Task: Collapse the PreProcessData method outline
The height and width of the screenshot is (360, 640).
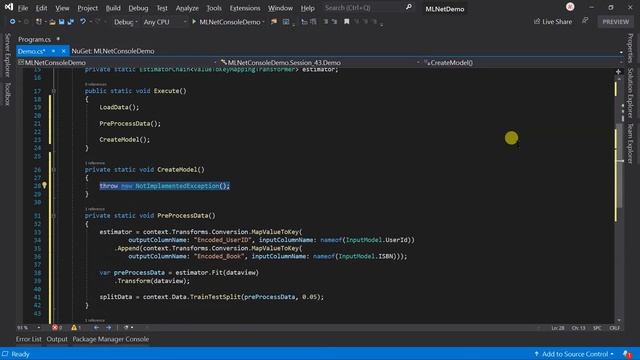Action: (53, 216)
